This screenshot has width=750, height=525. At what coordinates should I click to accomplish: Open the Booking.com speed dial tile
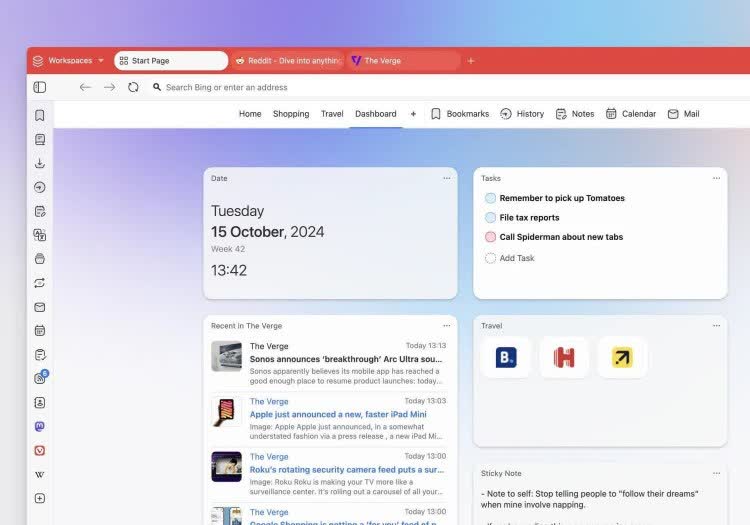pos(506,357)
